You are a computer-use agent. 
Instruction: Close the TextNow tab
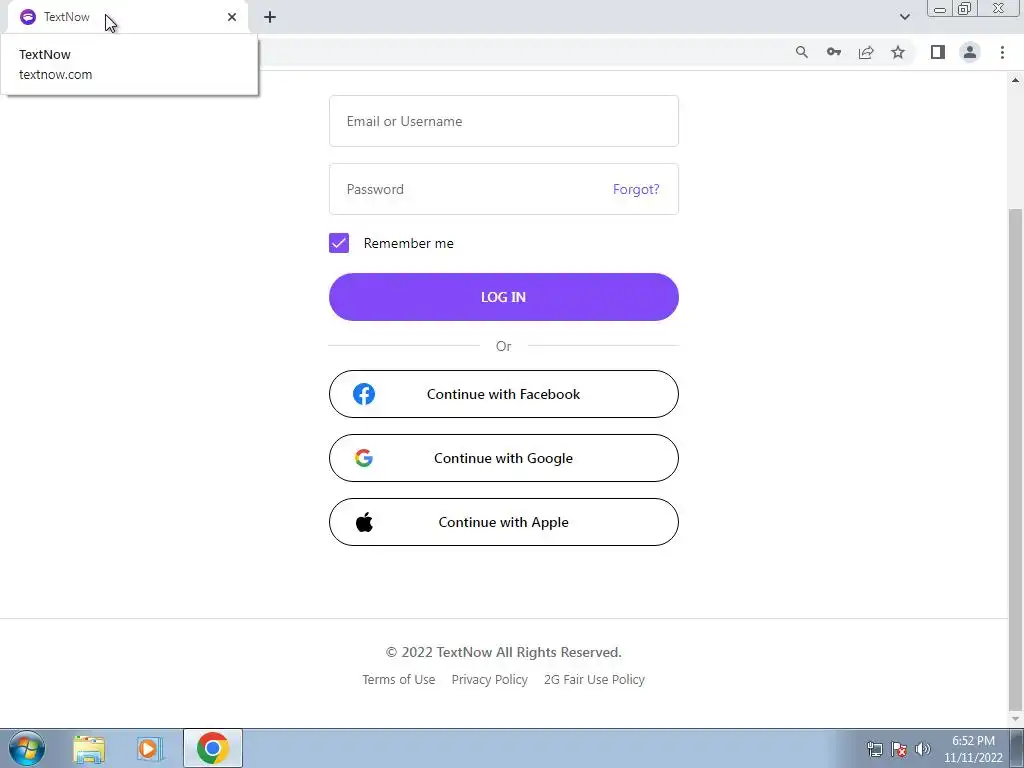pyautogui.click(x=232, y=17)
